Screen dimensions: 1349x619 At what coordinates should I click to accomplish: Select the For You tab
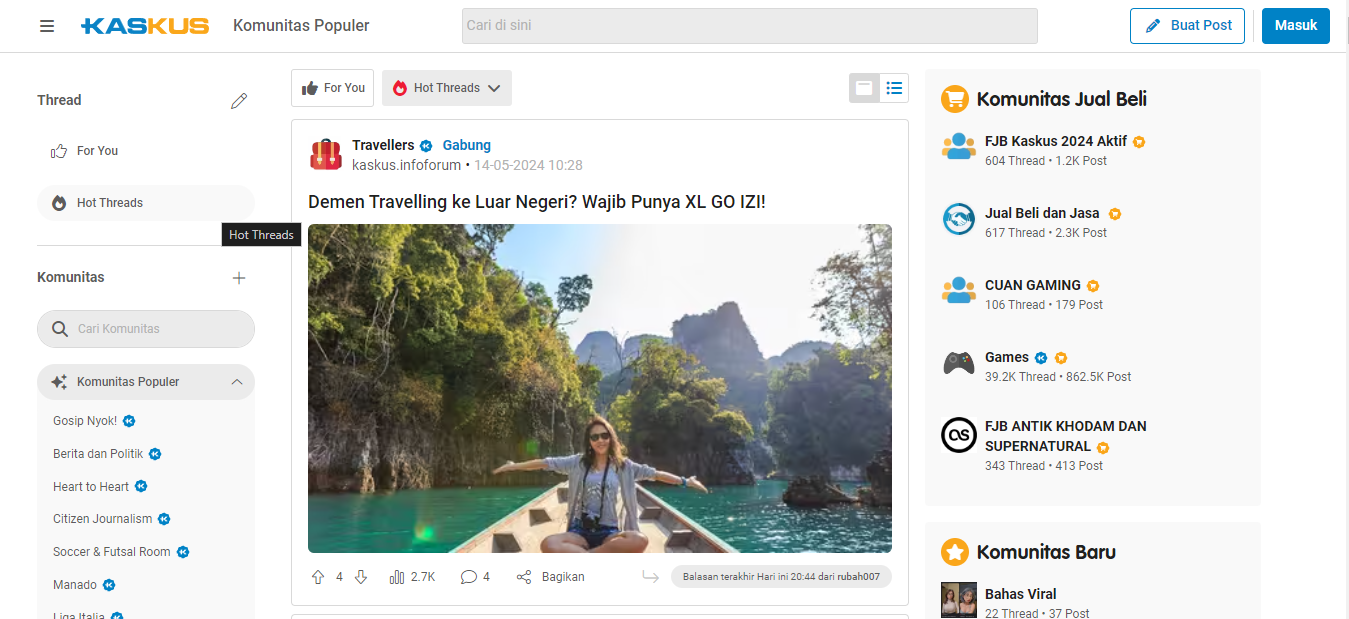click(333, 88)
